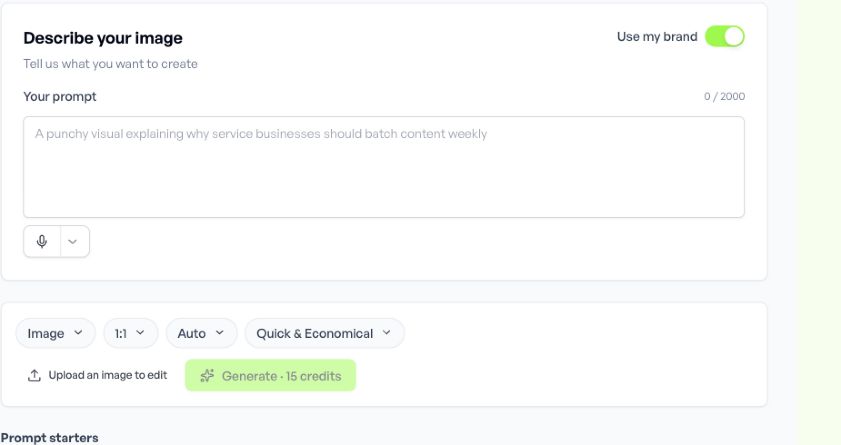Click the 0 / 2000 character counter
Screen dimensions: 841x445
724,97
